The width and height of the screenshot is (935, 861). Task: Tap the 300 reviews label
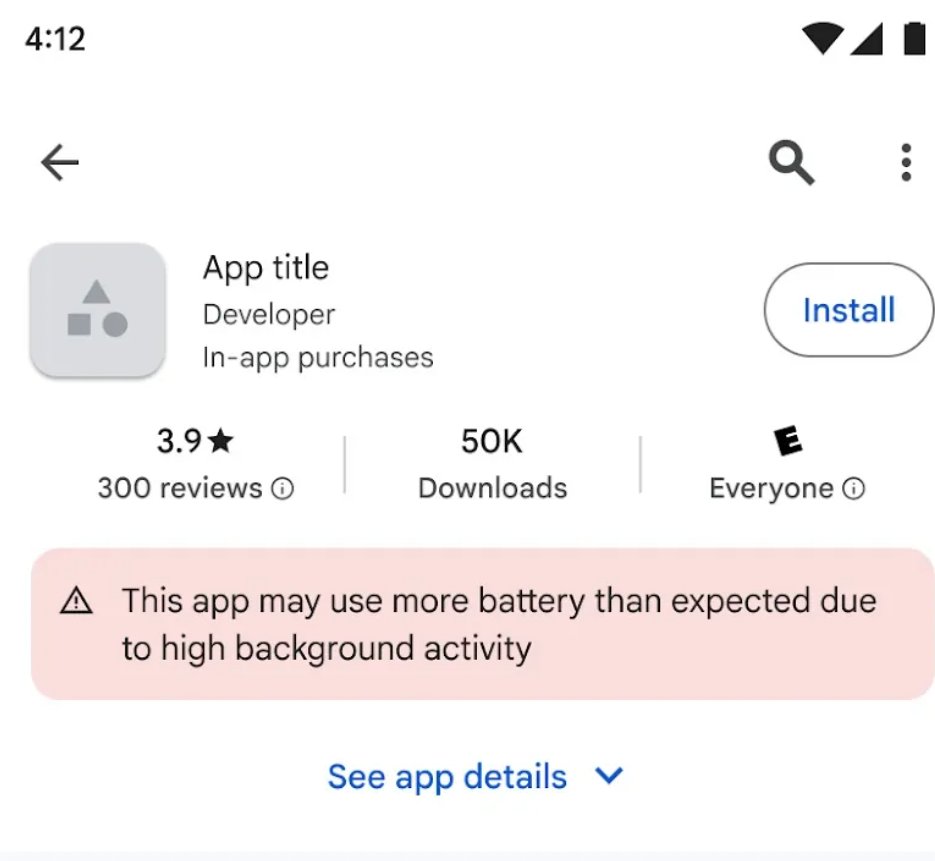[180, 489]
